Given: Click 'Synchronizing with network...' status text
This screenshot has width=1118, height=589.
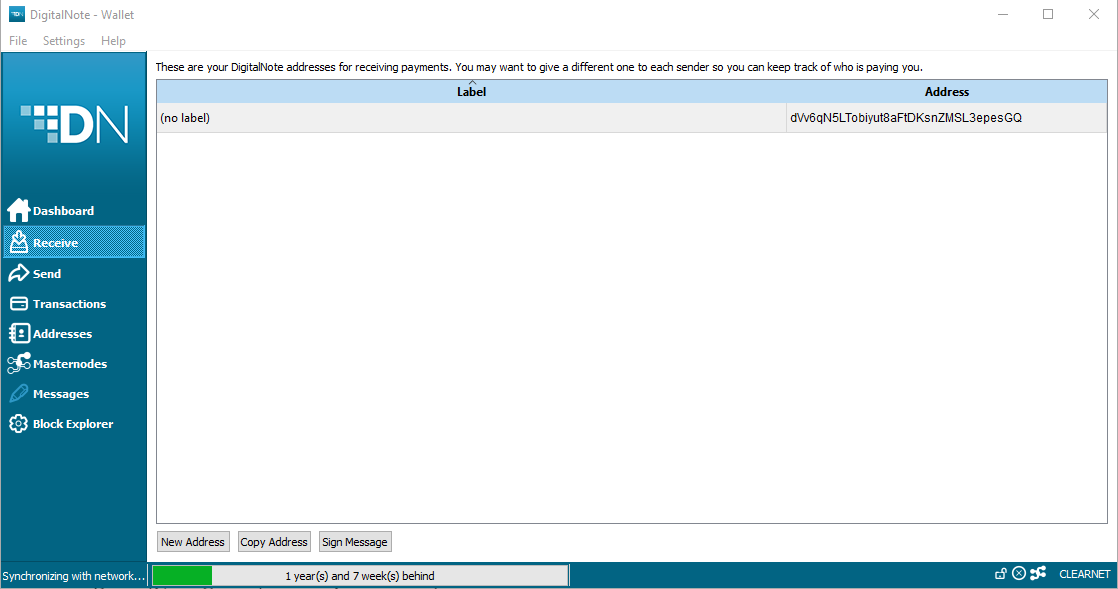Looking at the screenshot, I should pos(73,575).
